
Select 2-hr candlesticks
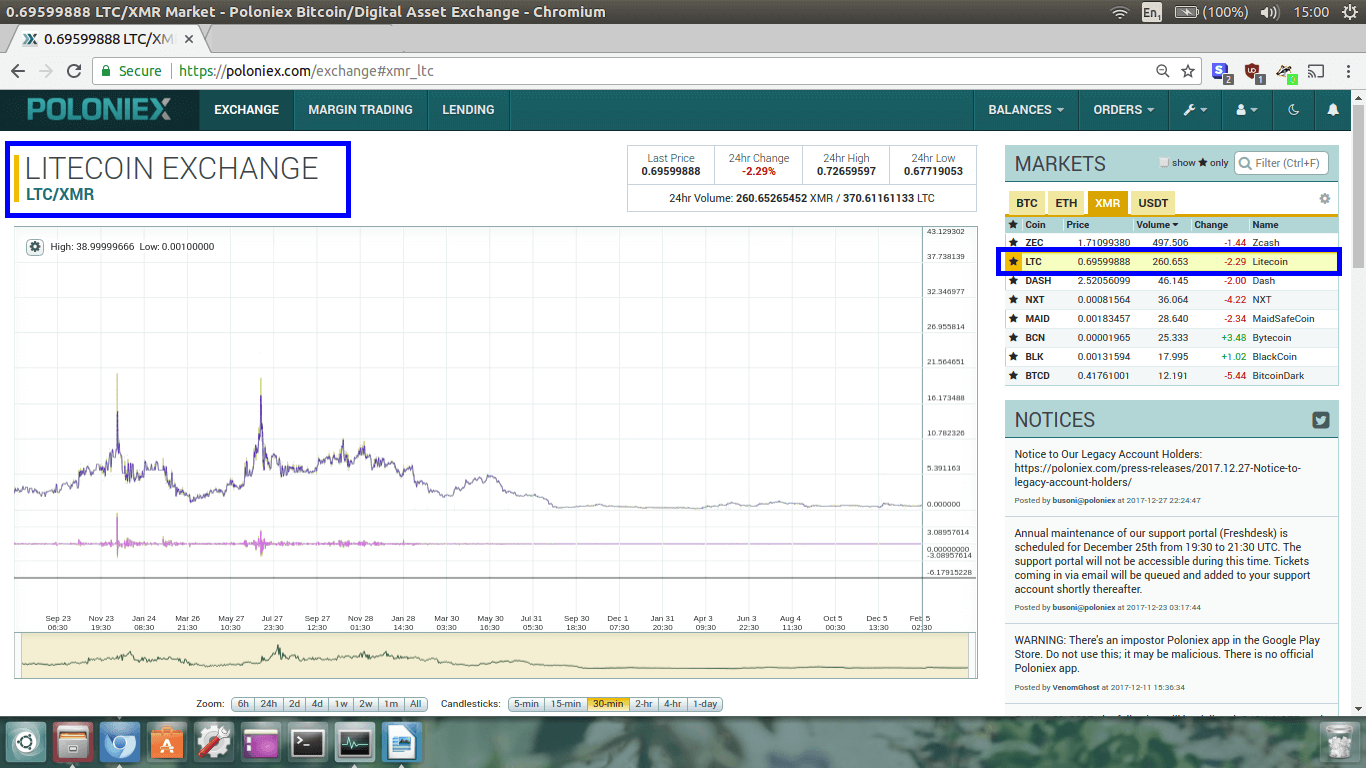coord(643,704)
